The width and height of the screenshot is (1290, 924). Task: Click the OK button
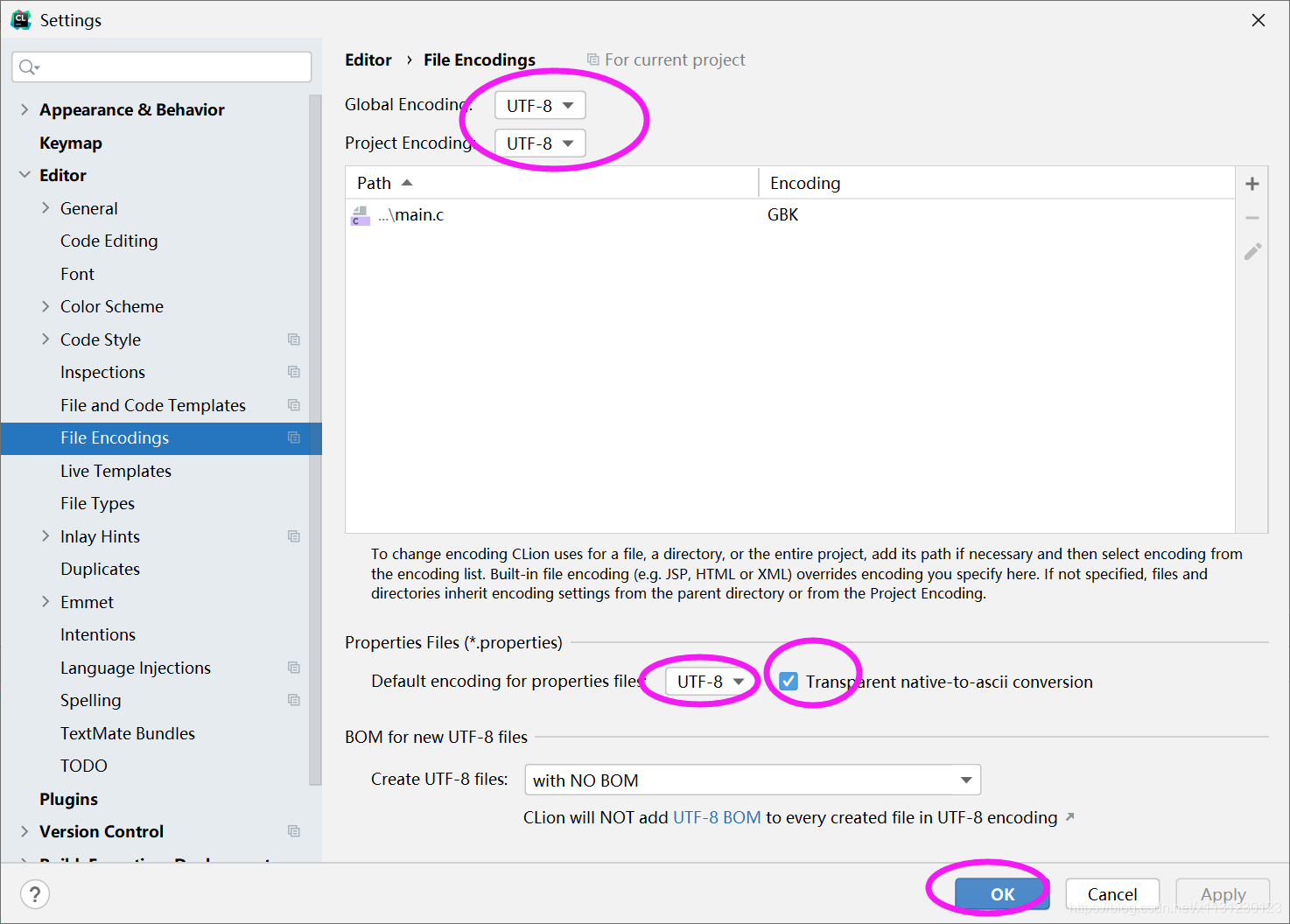pyautogui.click(x=1002, y=894)
